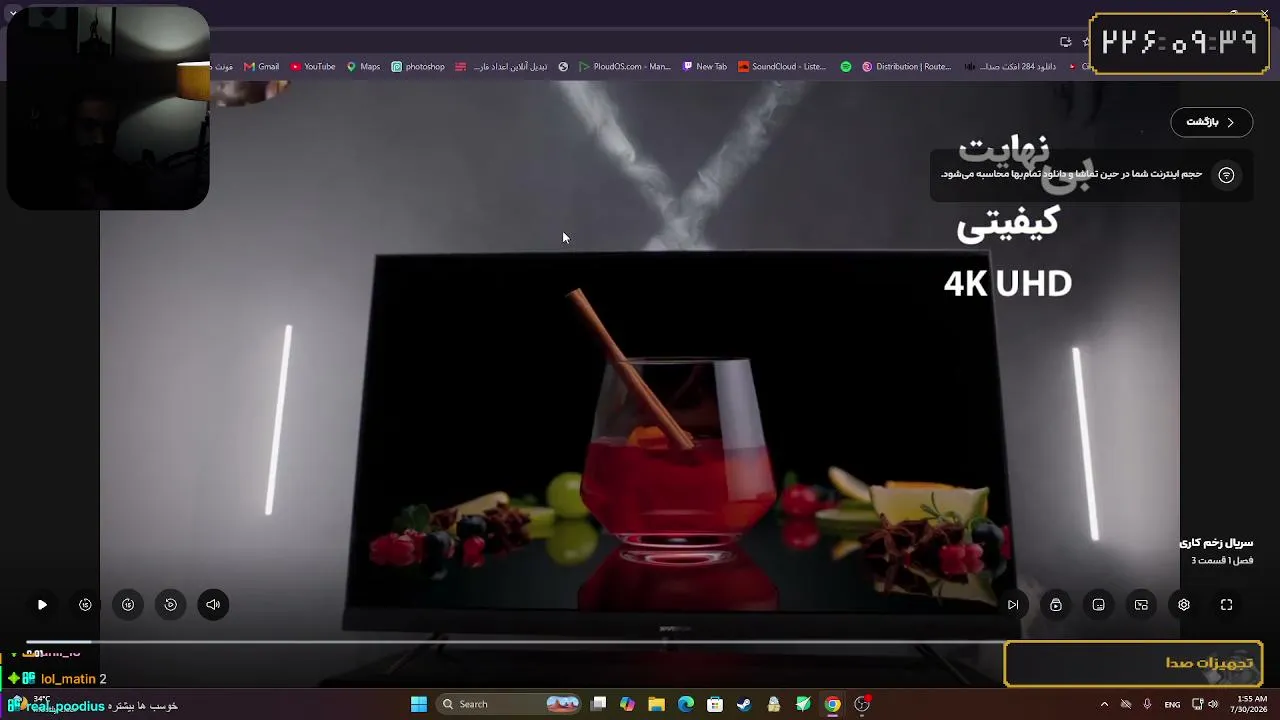1280x720 pixels.
Task: Open the New Tab bookmark
Action: (705, 67)
